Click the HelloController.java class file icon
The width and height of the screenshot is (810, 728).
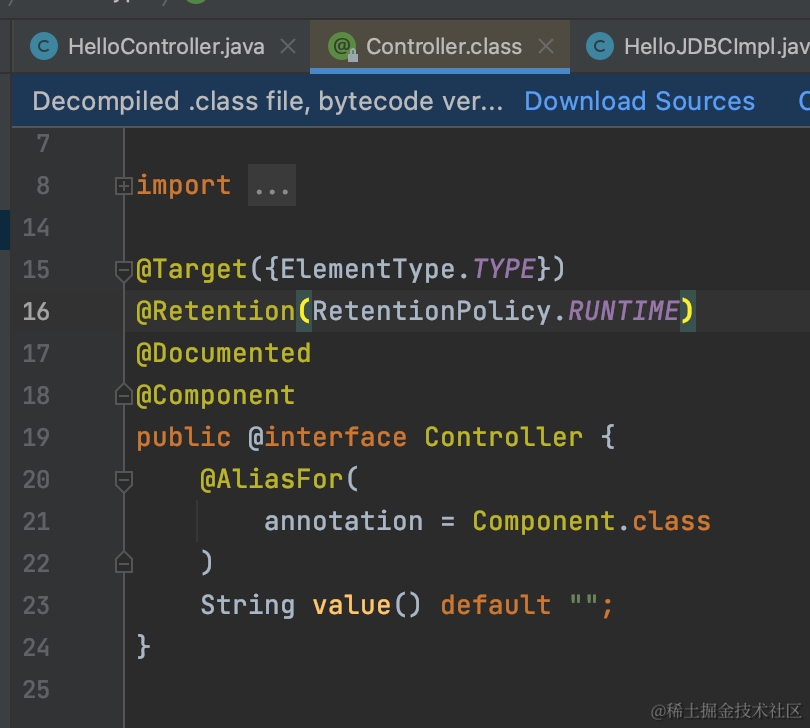click(44, 47)
